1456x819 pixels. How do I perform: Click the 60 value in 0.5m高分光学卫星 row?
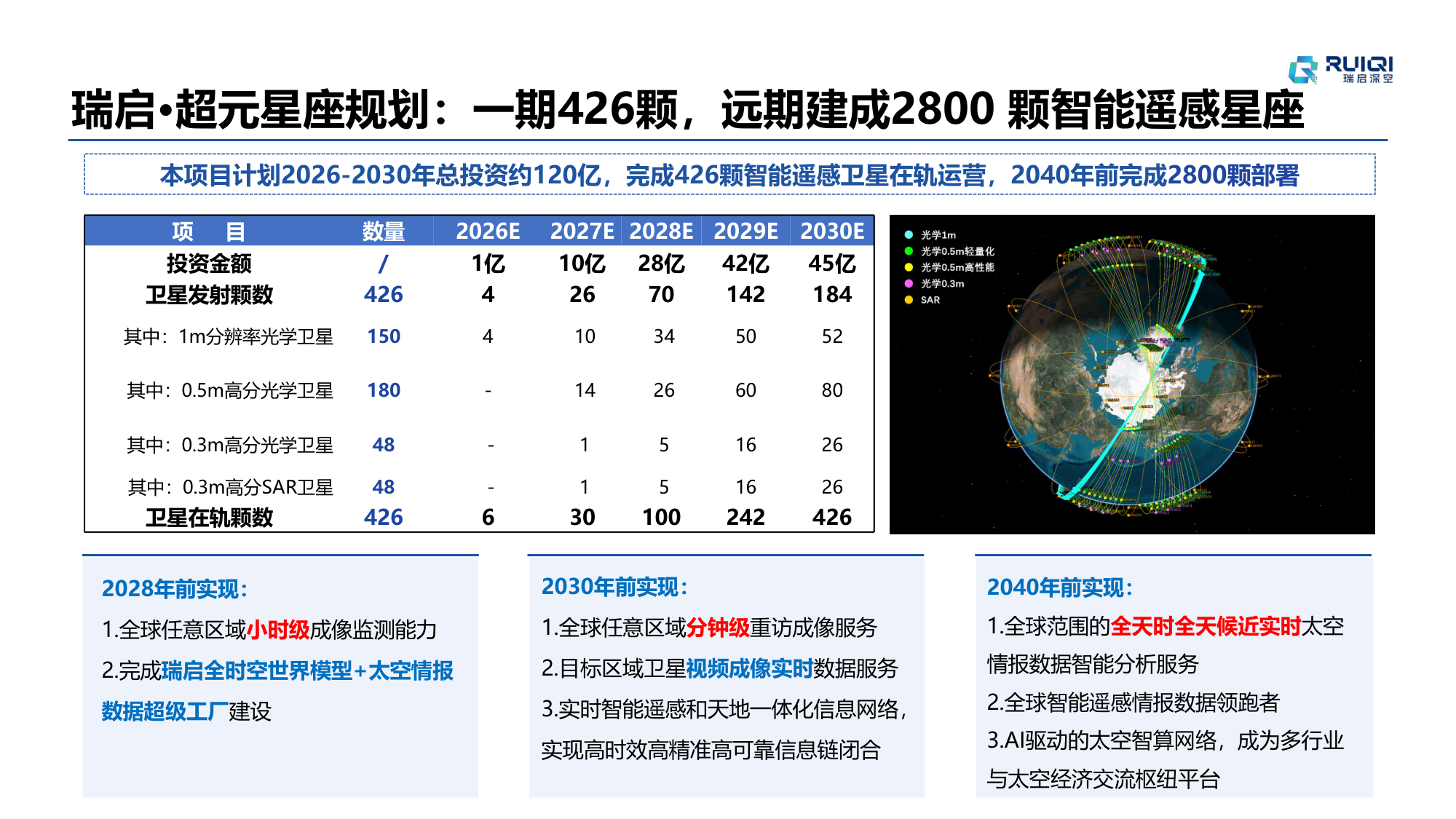(745, 390)
